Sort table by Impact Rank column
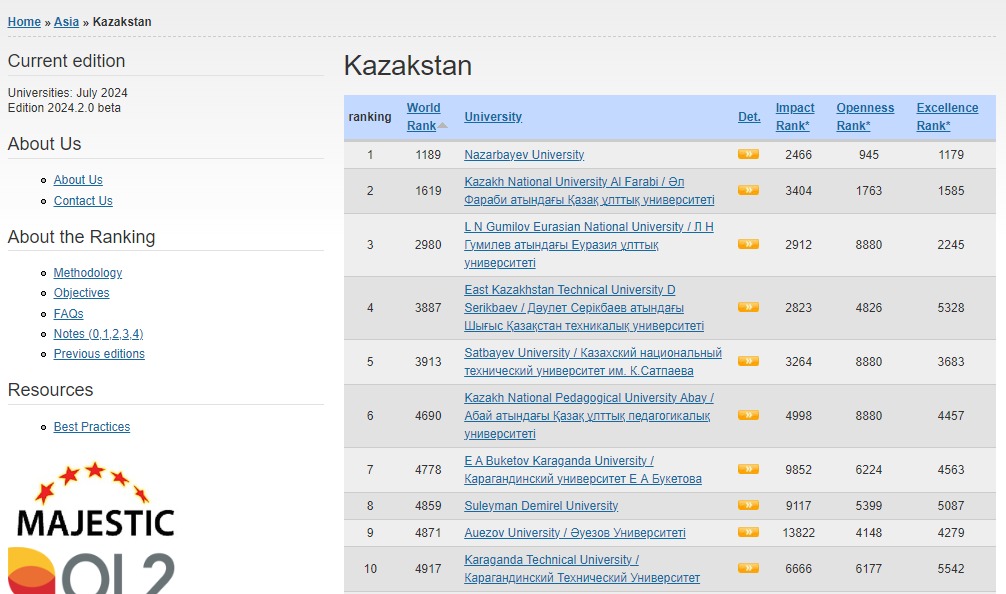The height and width of the screenshot is (594, 1006). tap(795, 117)
